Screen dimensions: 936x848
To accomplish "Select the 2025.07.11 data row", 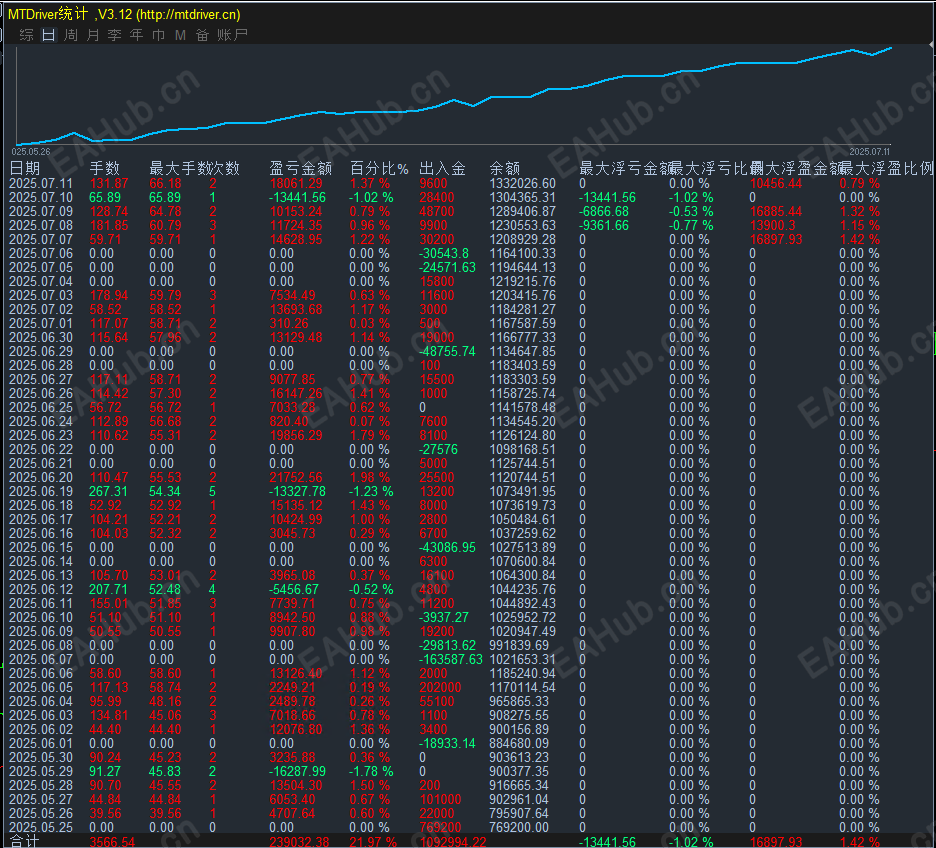I will point(47,183).
